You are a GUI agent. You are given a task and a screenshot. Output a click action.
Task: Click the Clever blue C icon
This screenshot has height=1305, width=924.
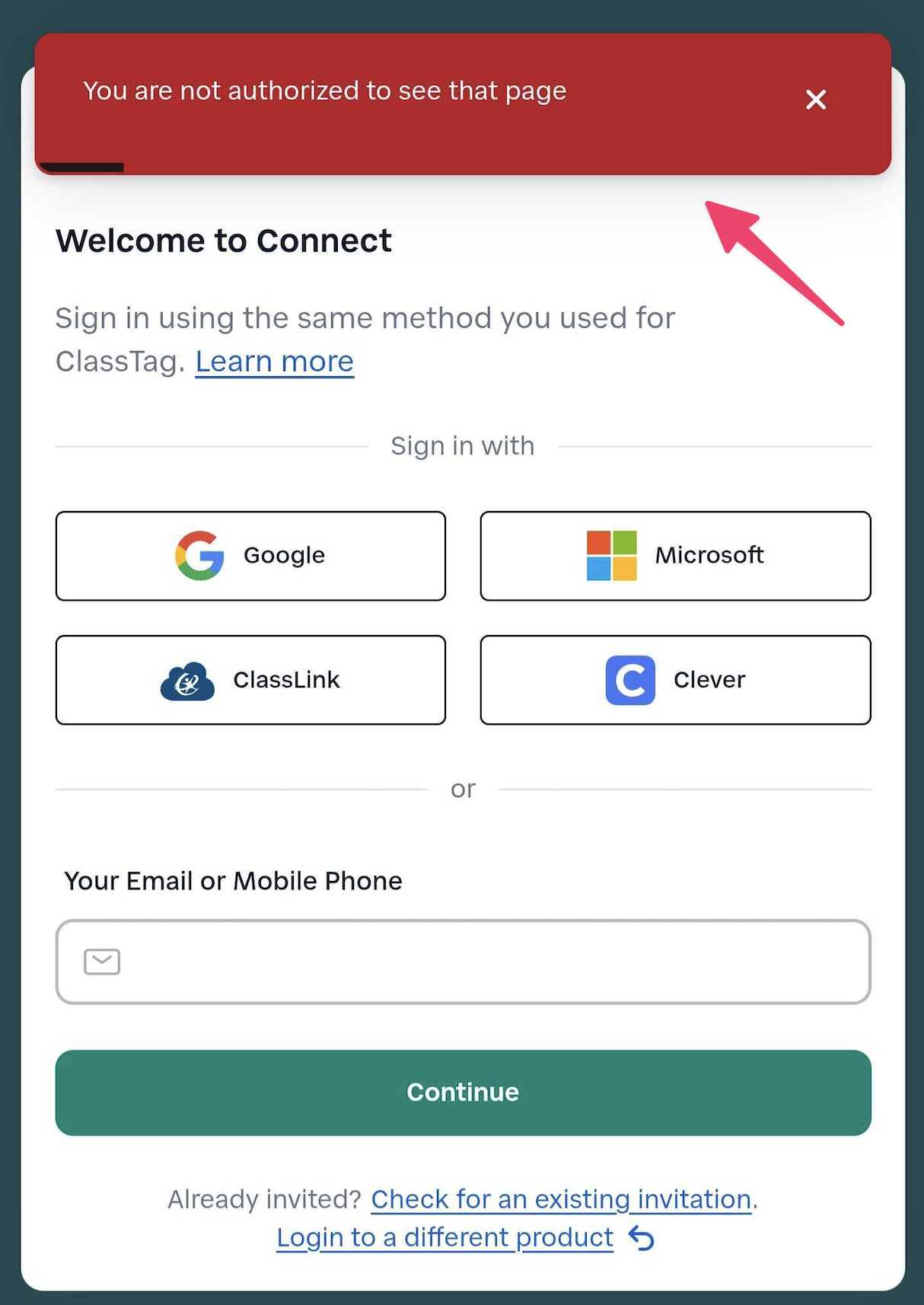[630, 680]
